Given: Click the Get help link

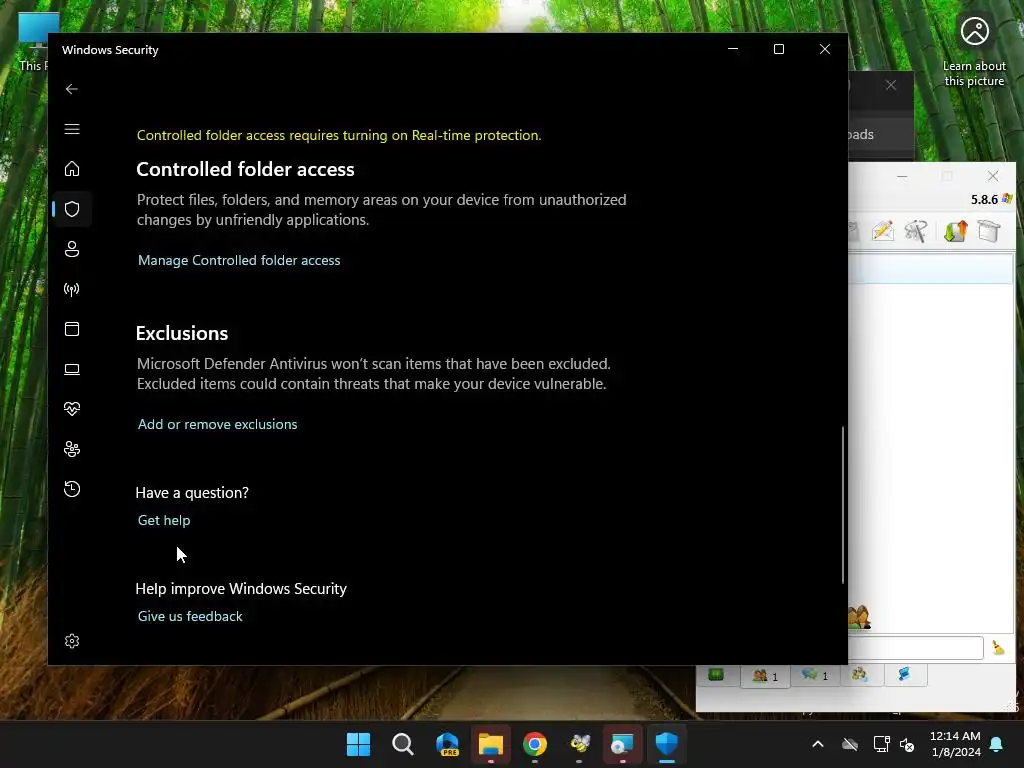Looking at the screenshot, I should pos(164,520).
